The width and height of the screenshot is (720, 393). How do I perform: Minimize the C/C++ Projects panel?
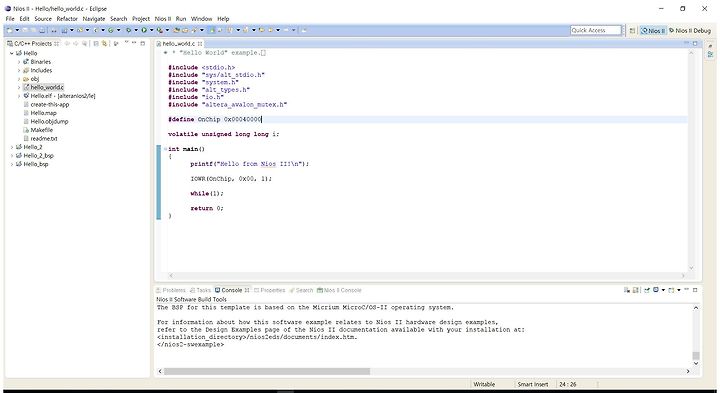134,43
